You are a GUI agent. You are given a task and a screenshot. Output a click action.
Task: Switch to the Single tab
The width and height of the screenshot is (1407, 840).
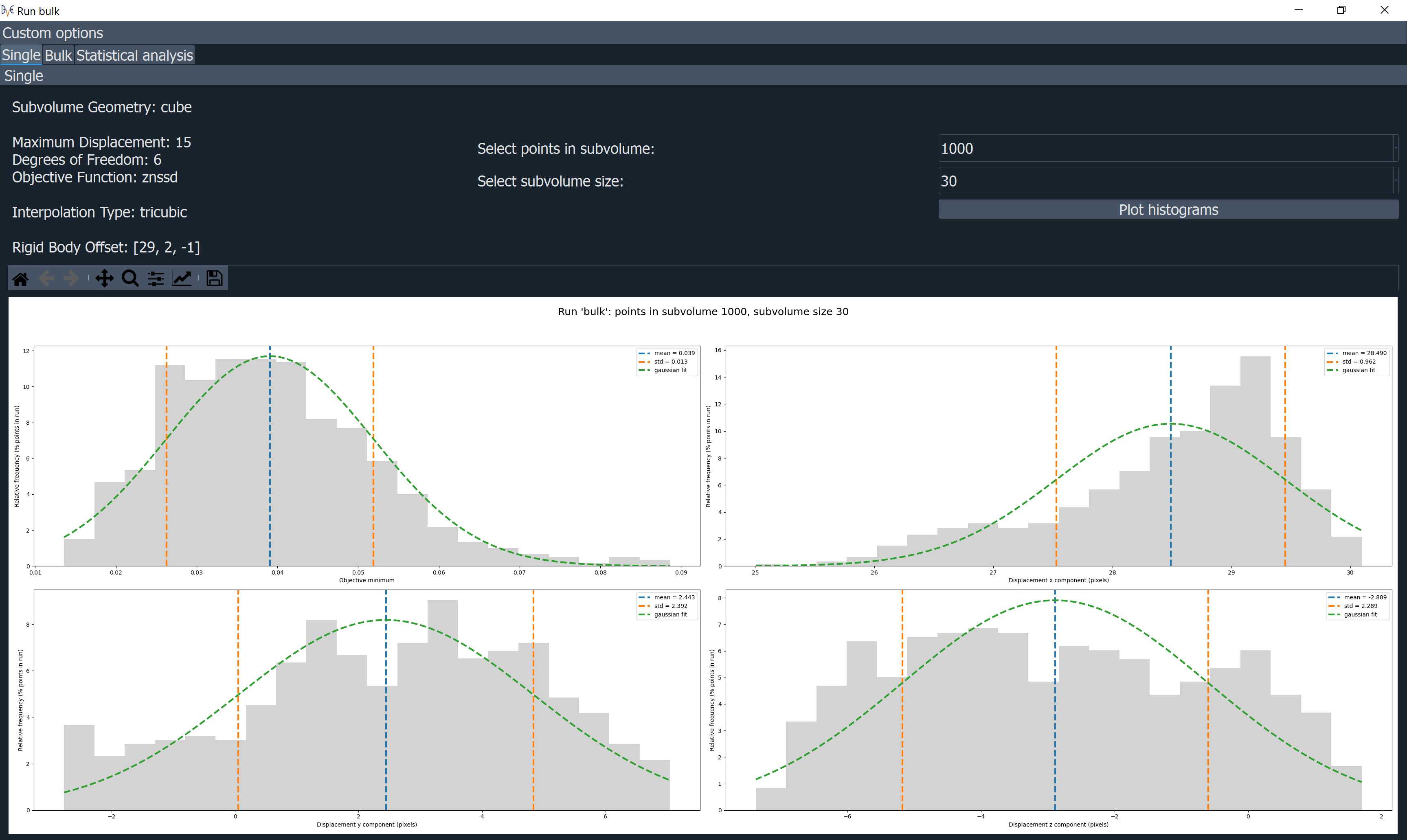pyautogui.click(x=21, y=55)
